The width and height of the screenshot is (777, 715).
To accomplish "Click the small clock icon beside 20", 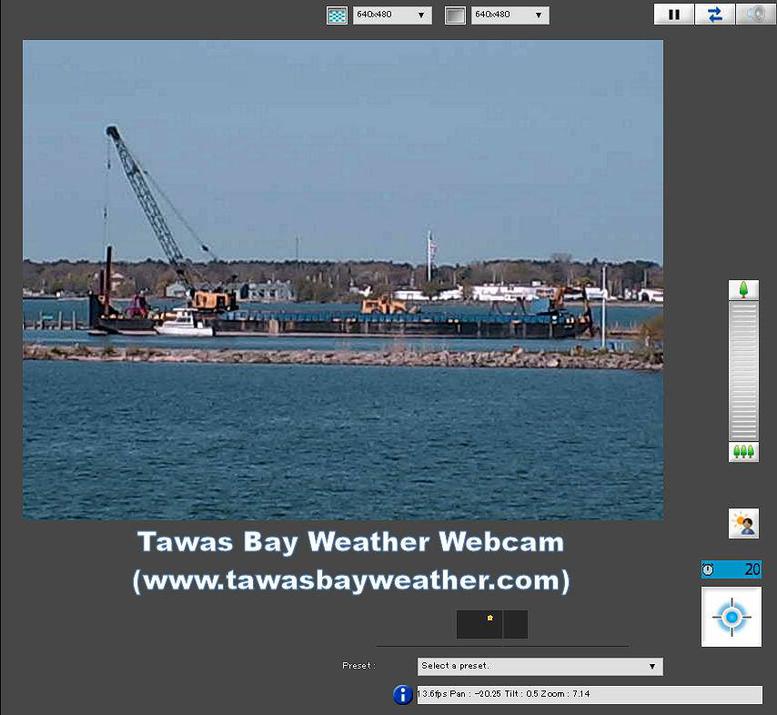I will point(708,569).
